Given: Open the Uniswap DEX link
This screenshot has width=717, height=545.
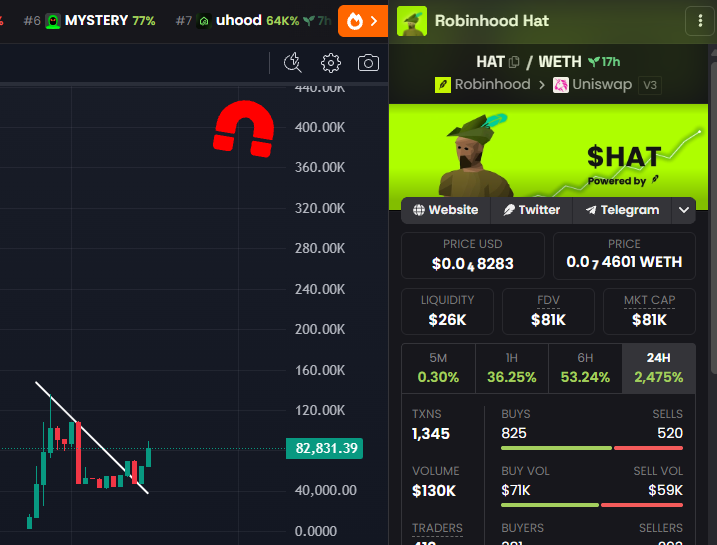Looking at the screenshot, I should (593, 85).
